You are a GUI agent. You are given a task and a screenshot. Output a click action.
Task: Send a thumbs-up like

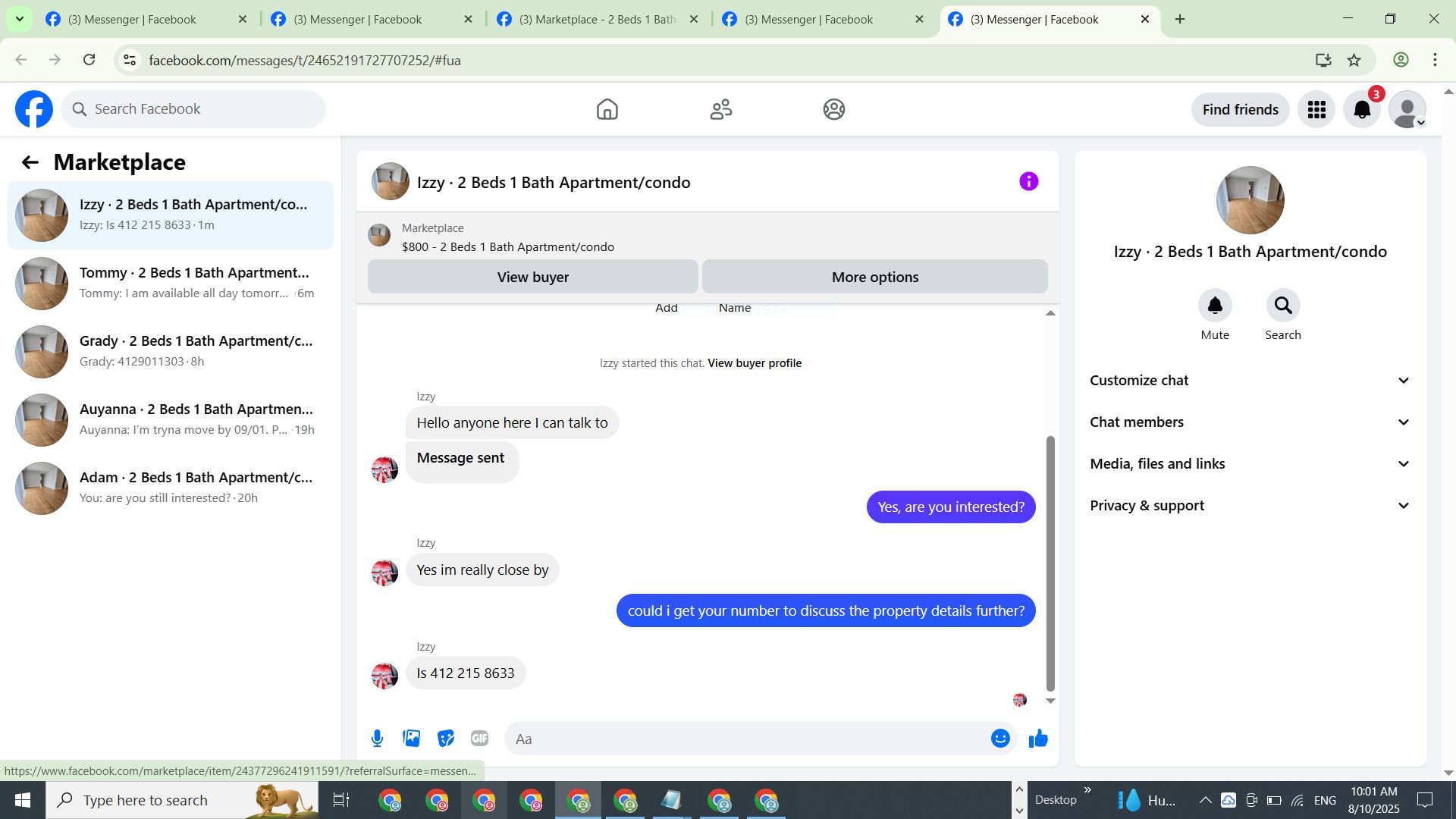[x=1038, y=739]
